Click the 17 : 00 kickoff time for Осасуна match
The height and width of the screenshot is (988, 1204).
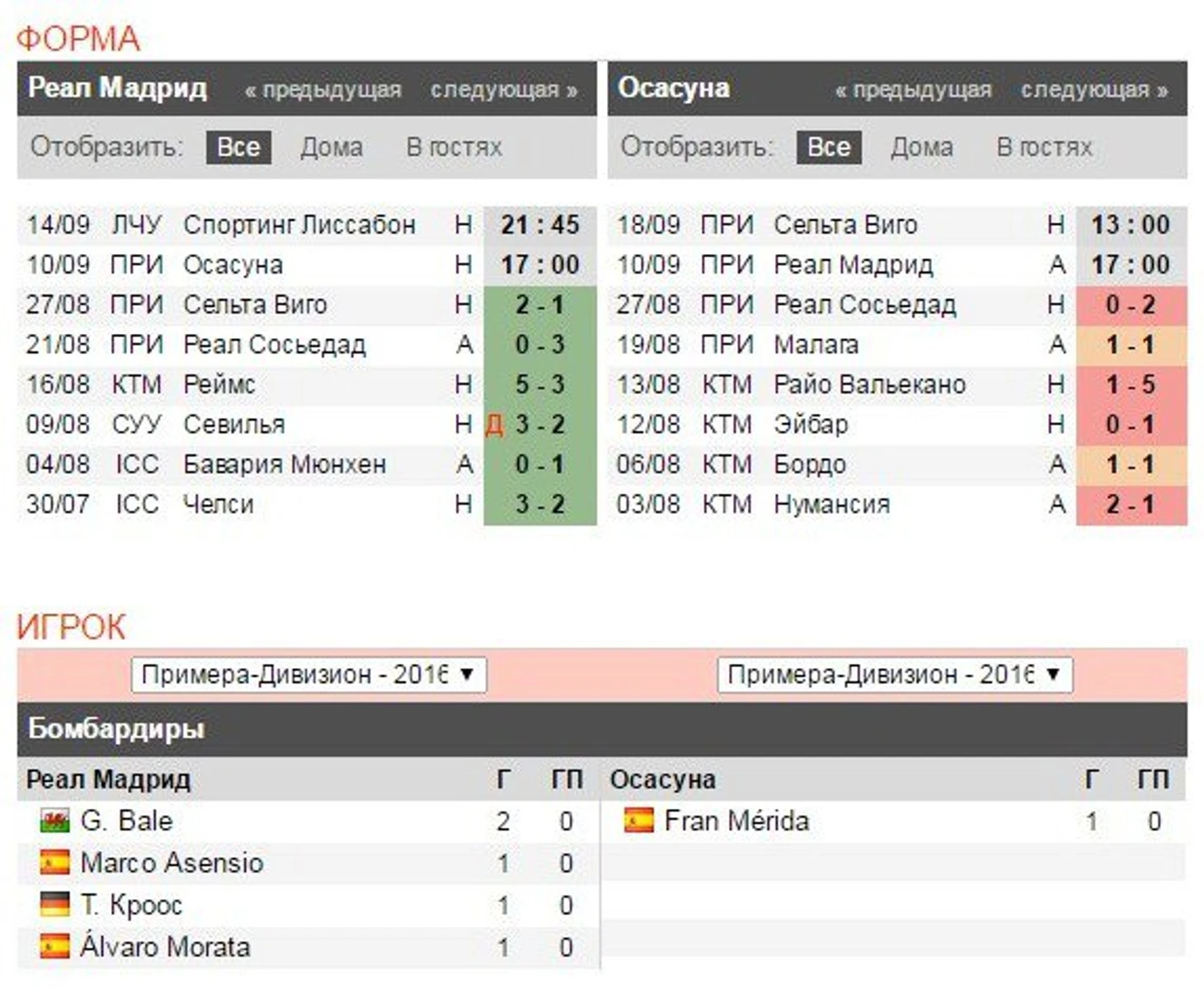[540, 265]
